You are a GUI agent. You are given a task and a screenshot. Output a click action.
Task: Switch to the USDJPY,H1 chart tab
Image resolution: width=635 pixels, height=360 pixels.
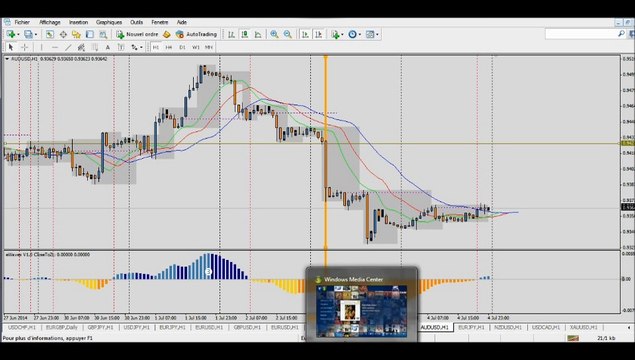pos(136,327)
